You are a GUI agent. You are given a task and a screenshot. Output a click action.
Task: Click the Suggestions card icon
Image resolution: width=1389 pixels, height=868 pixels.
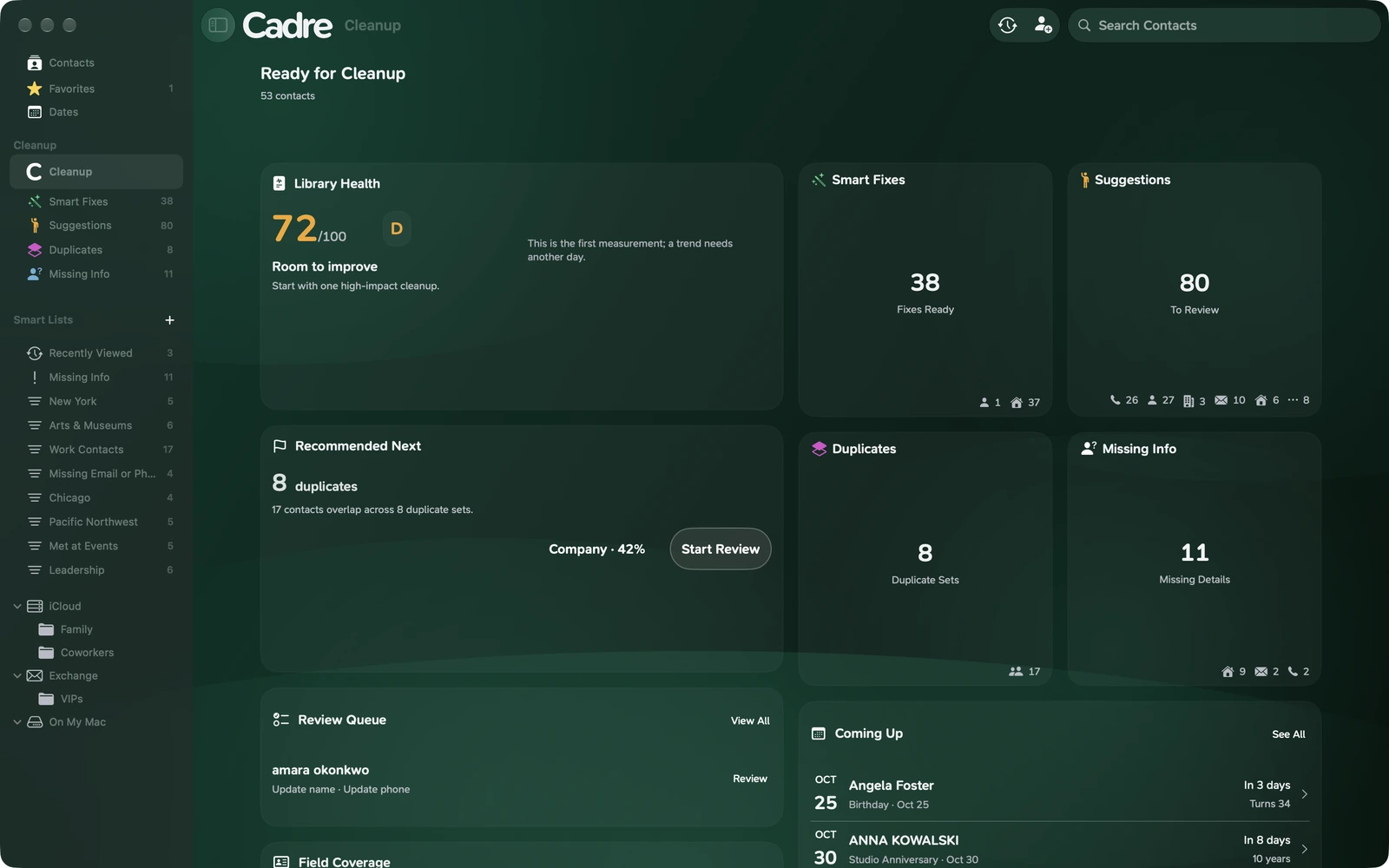1084,180
